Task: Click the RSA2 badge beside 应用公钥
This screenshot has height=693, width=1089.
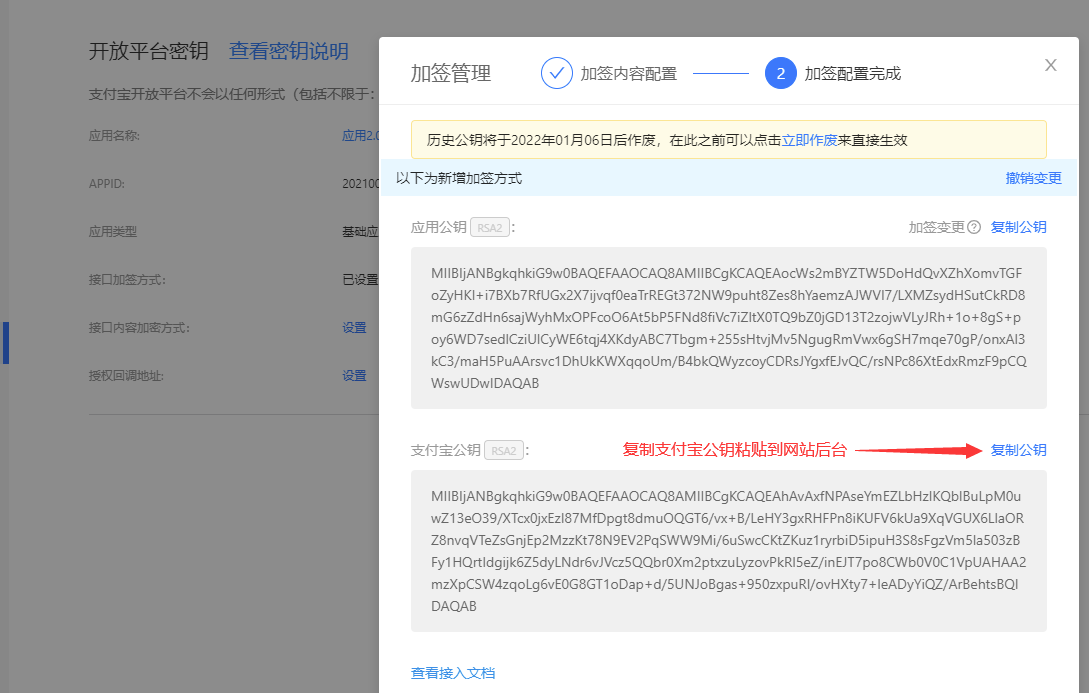Action: (490, 227)
